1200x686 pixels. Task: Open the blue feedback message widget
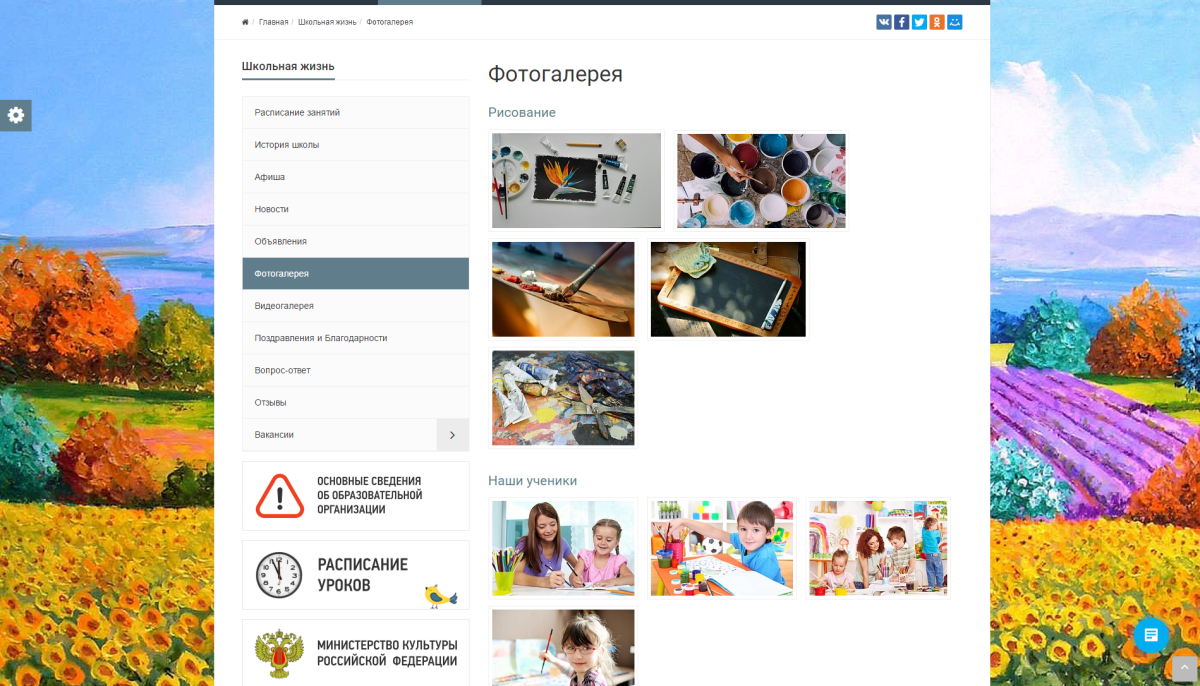tap(1151, 635)
